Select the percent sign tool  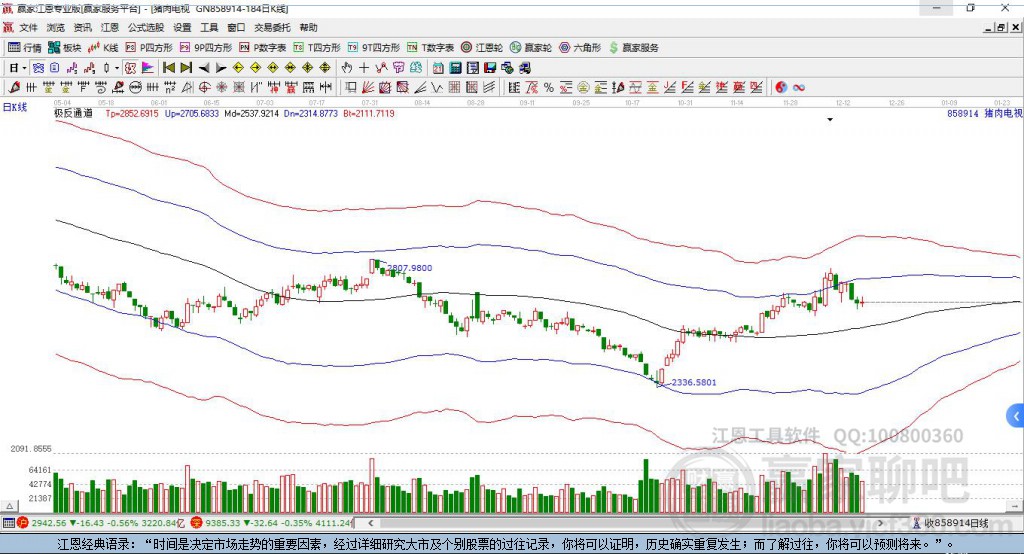549,88
